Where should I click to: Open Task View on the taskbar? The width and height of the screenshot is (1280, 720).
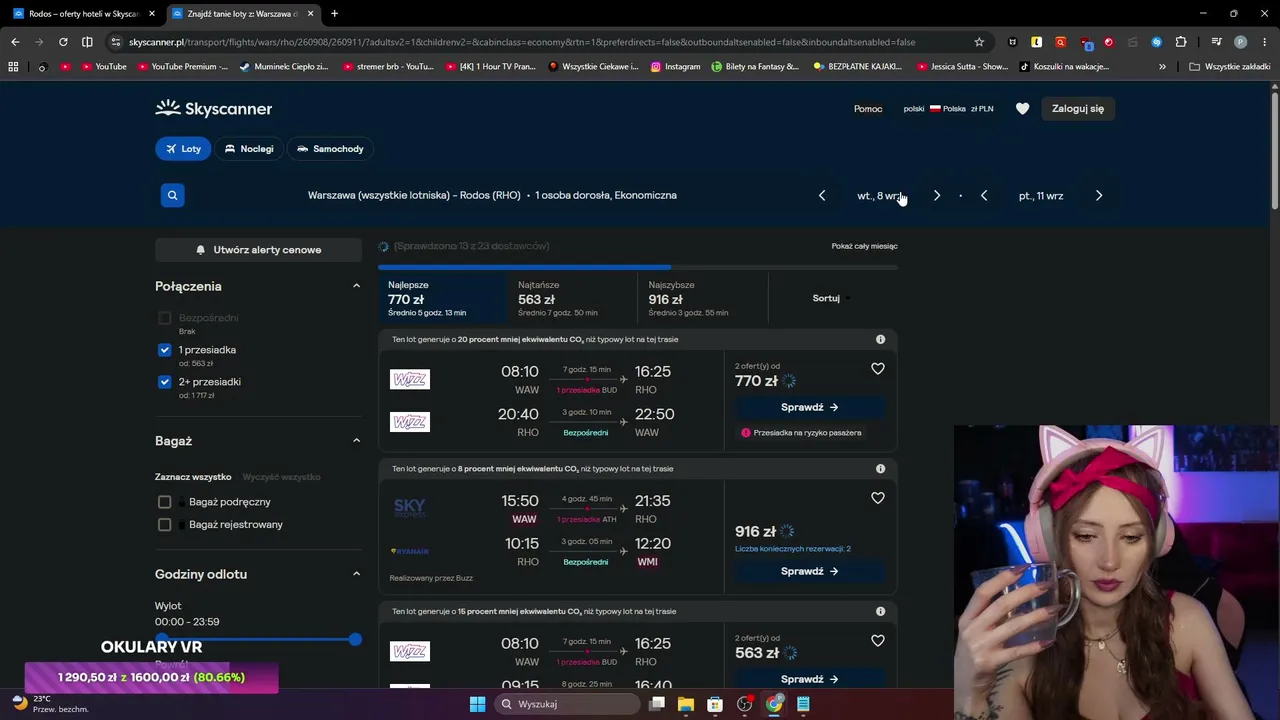click(x=656, y=704)
